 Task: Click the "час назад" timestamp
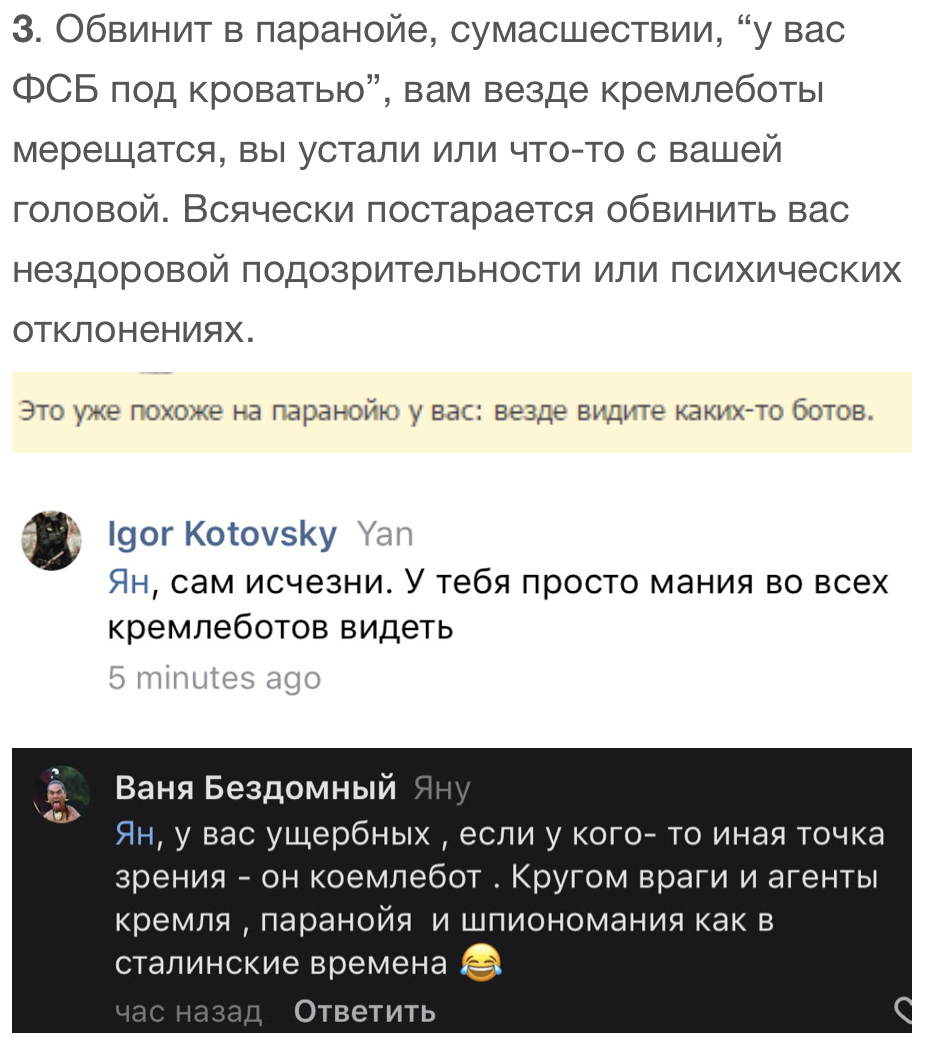click(188, 1012)
